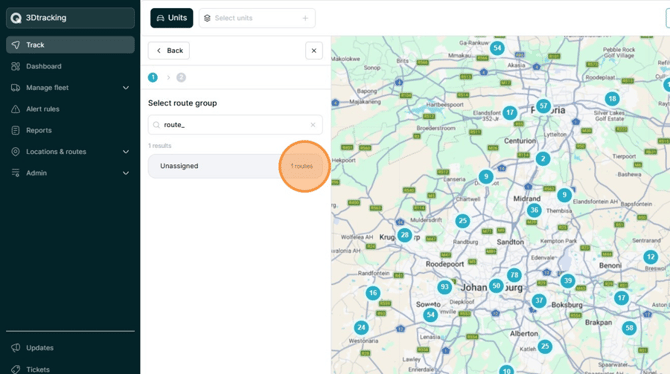
Task: Click the plus icon in Select units
Action: pos(305,18)
